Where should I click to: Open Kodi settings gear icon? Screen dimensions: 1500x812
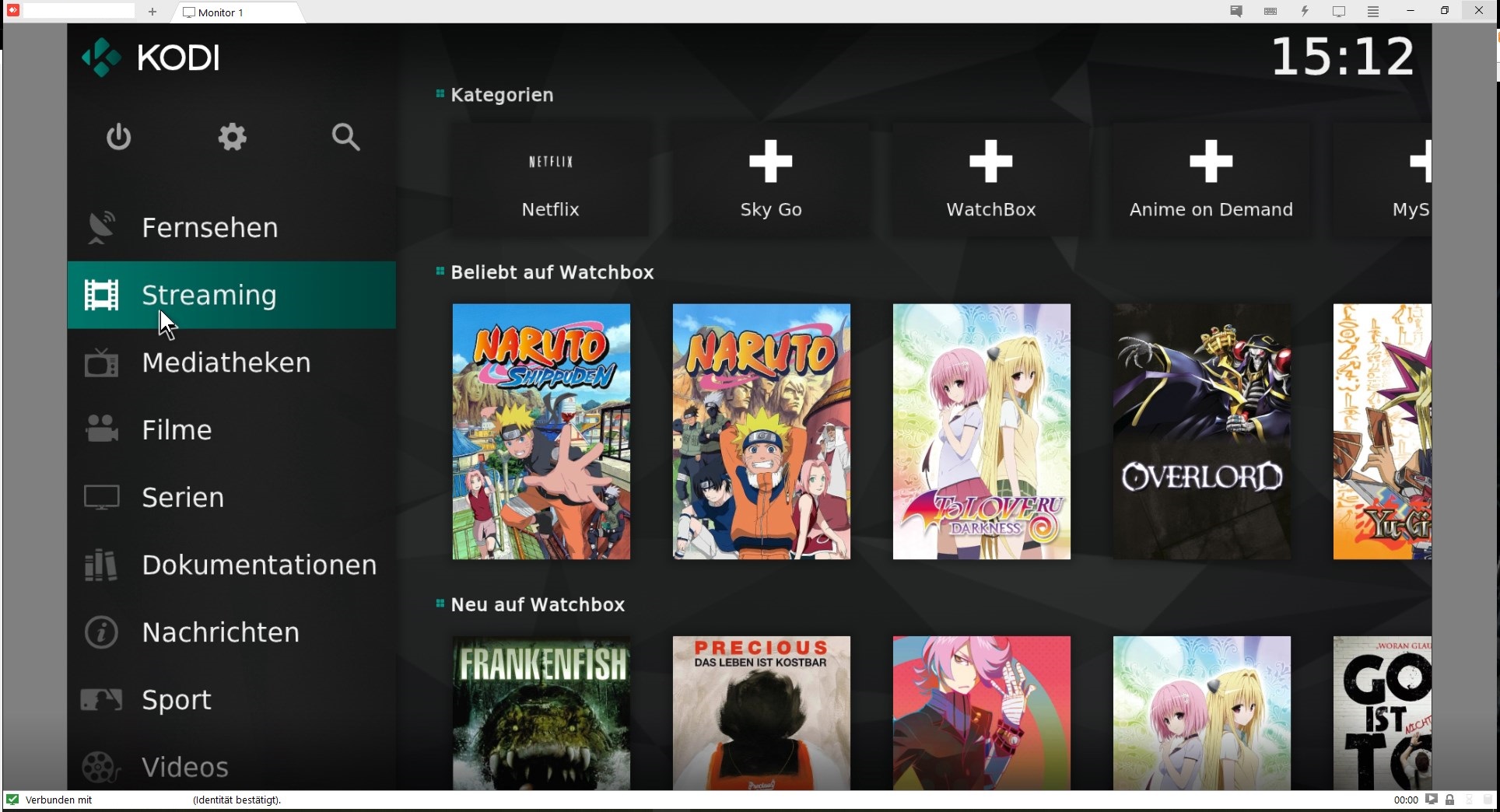click(232, 137)
